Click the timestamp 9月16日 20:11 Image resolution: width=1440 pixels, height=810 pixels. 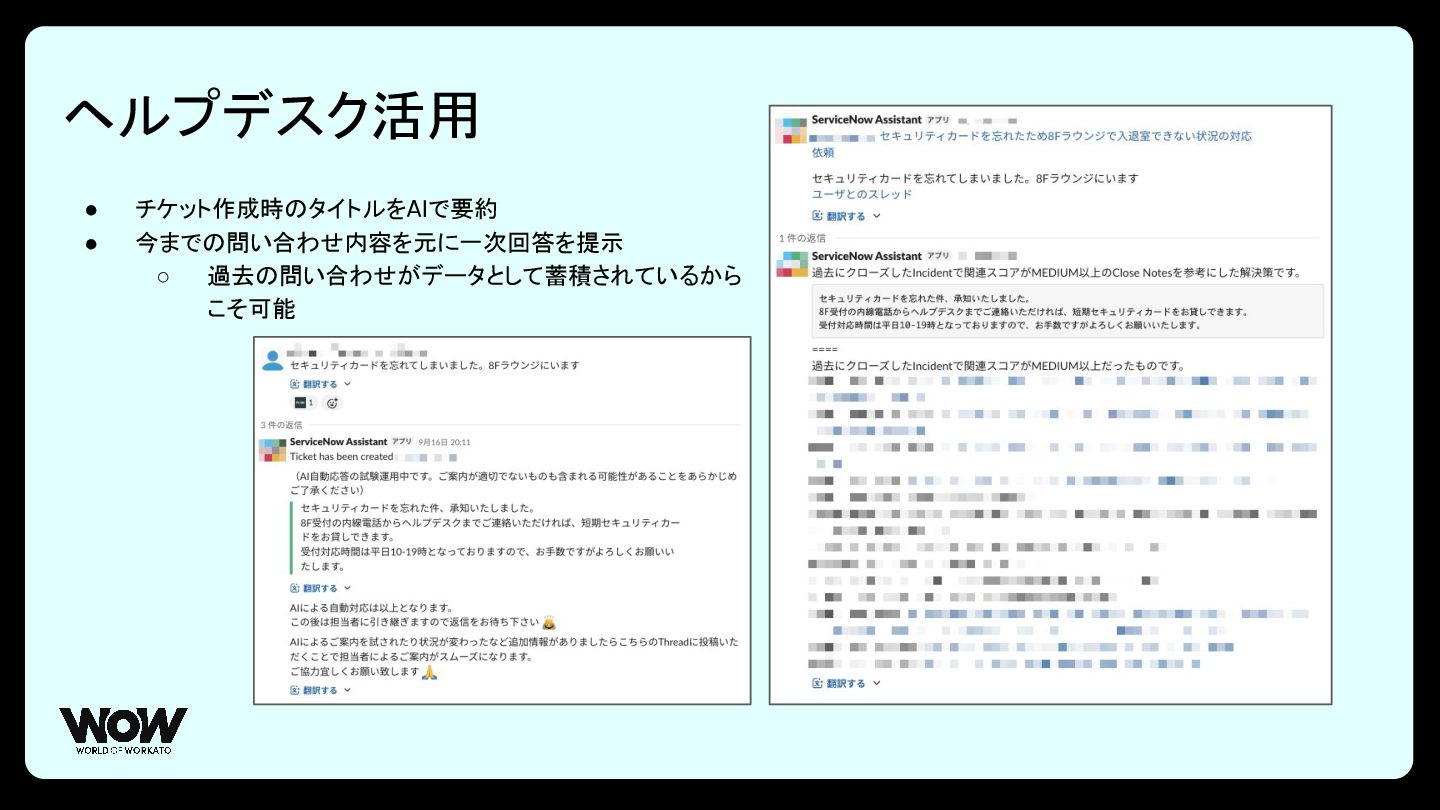coord(445,442)
